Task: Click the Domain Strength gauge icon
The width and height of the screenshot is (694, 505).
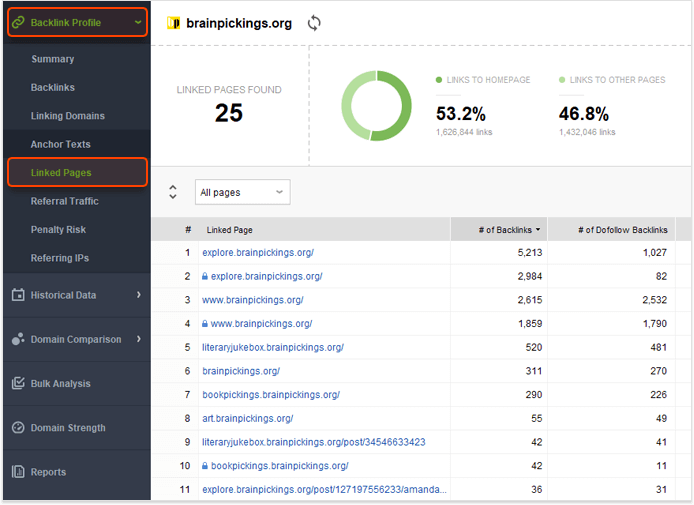Action: coord(18,428)
